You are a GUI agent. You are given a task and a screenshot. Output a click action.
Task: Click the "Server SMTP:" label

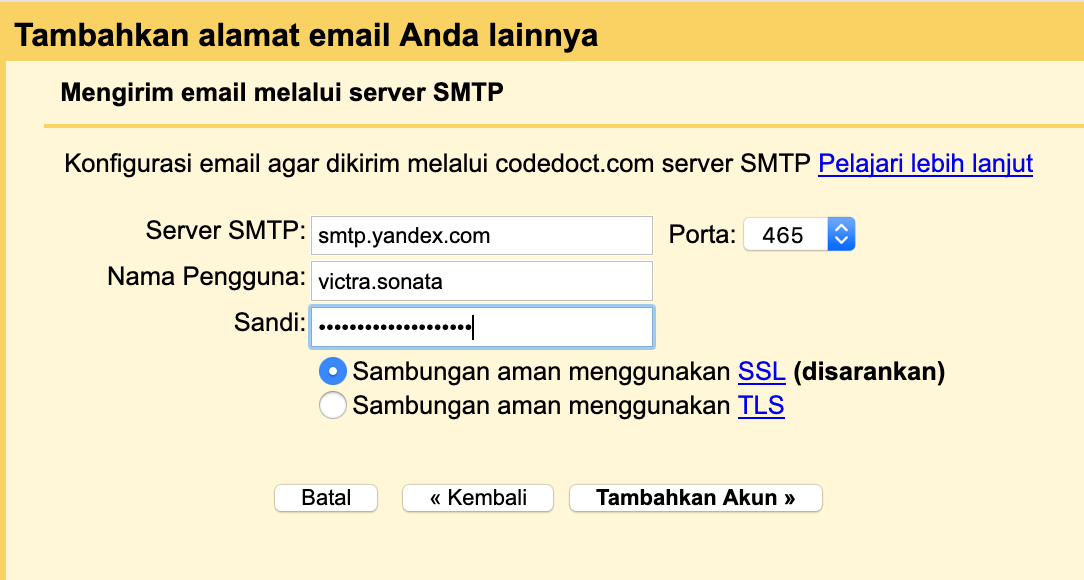point(226,231)
